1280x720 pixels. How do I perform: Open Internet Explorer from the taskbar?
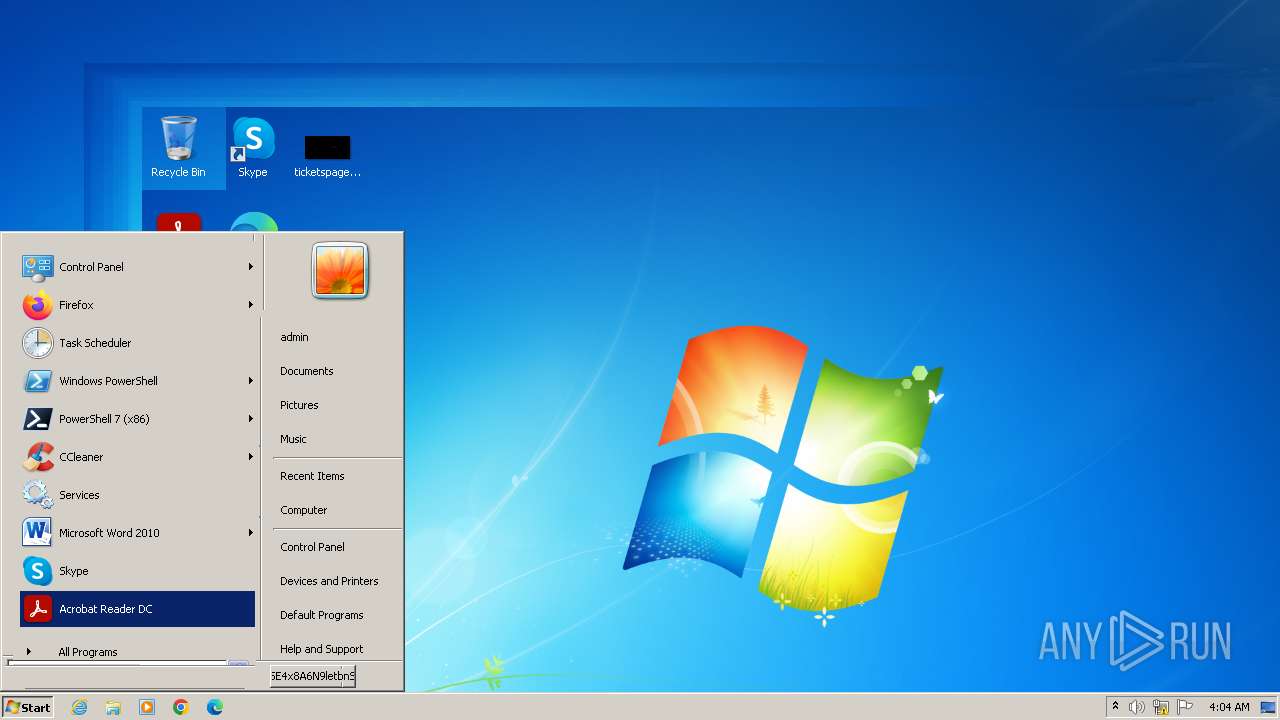tap(79, 707)
